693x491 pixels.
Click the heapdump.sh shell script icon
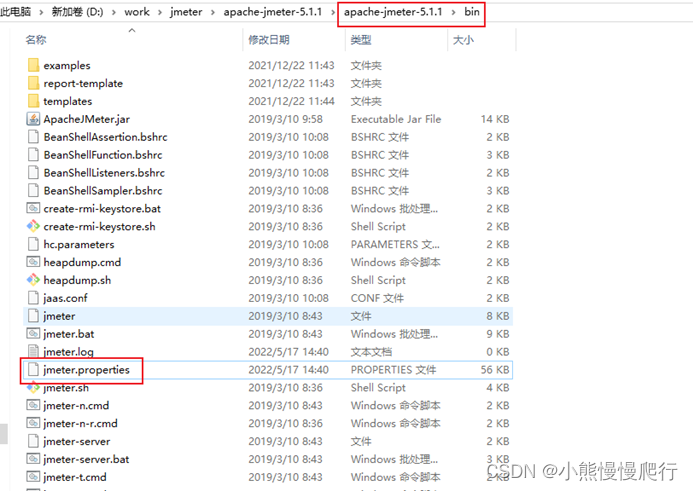[33, 280]
